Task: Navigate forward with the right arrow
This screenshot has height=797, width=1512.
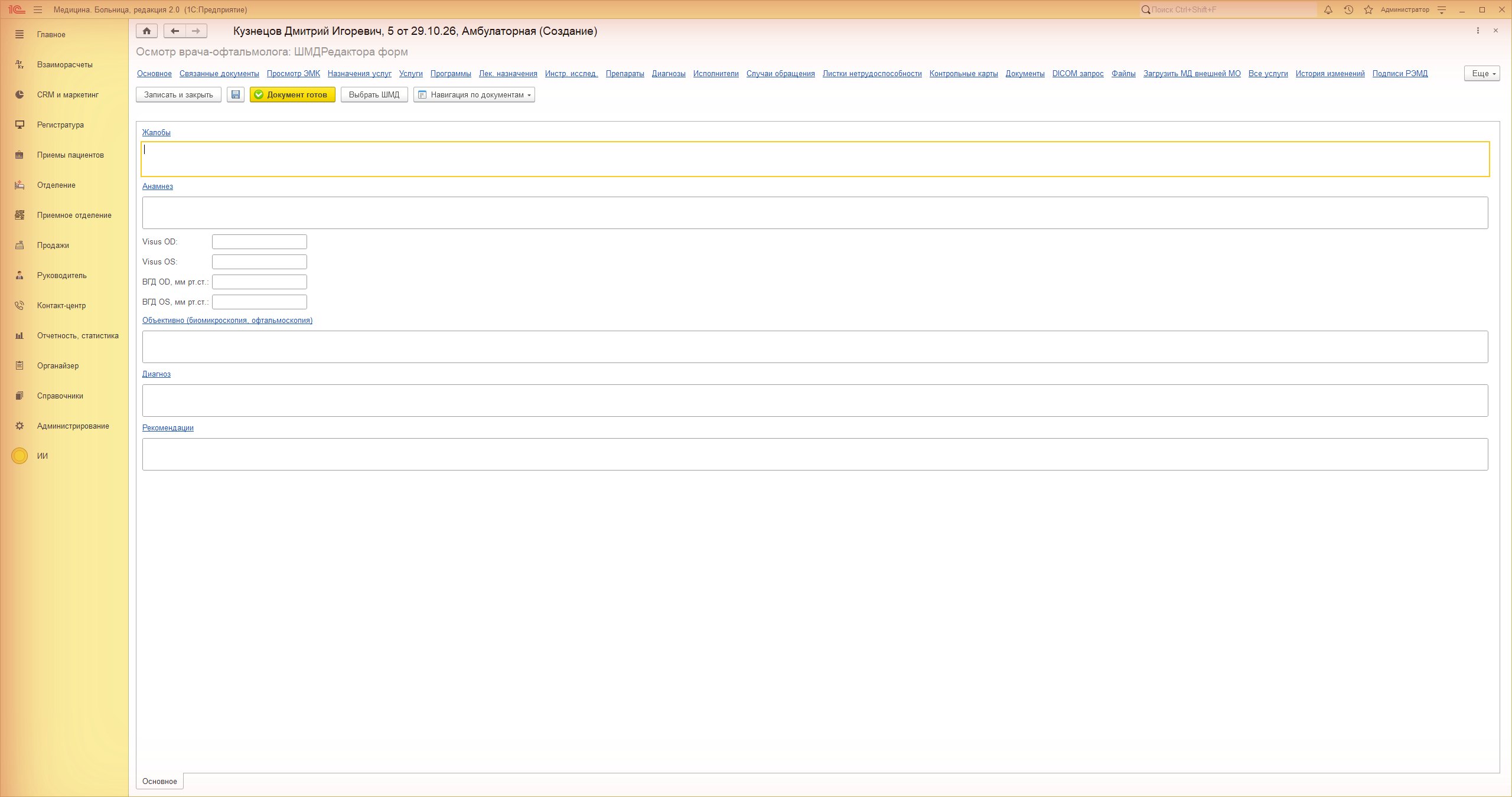Action: (x=196, y=31)
